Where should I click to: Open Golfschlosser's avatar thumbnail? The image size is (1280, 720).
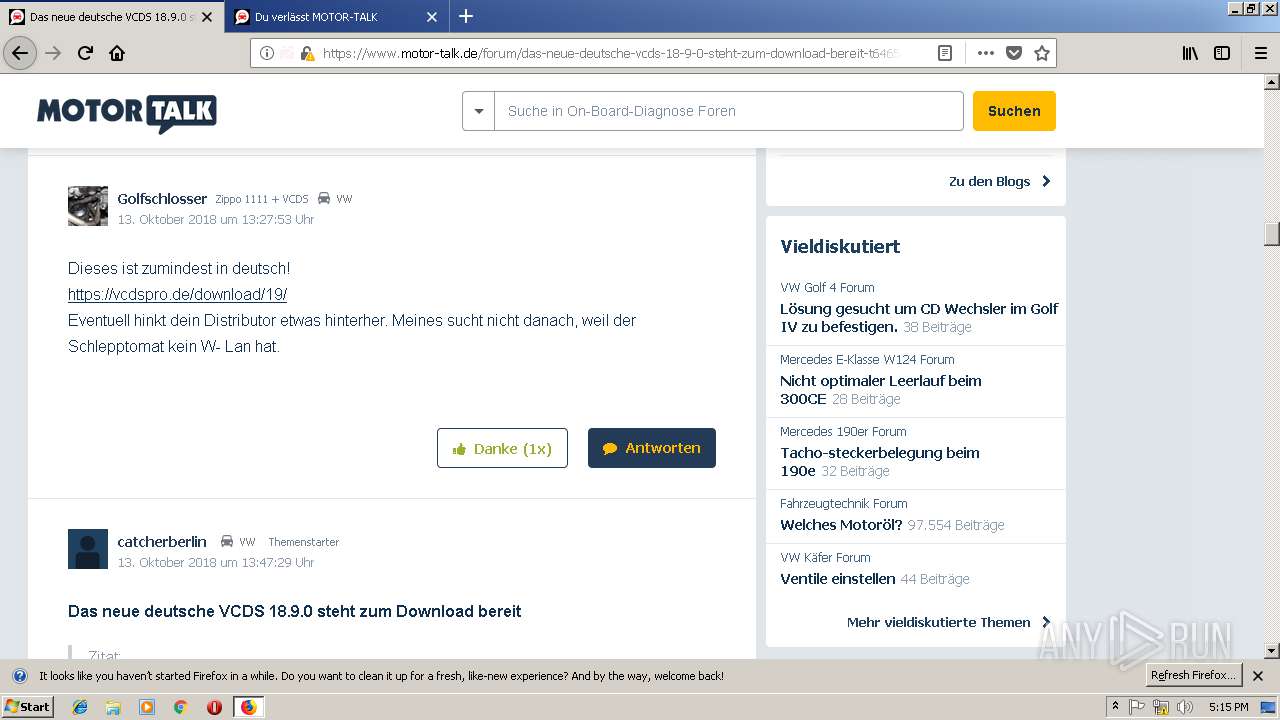[x=88, y=206]
